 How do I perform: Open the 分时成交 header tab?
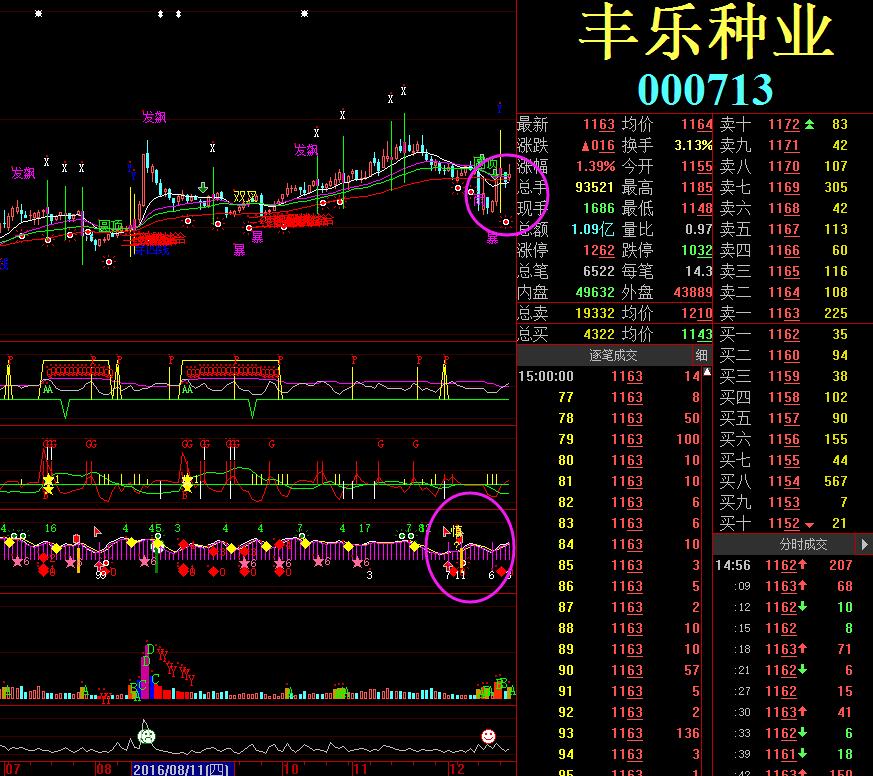[803, 544]
